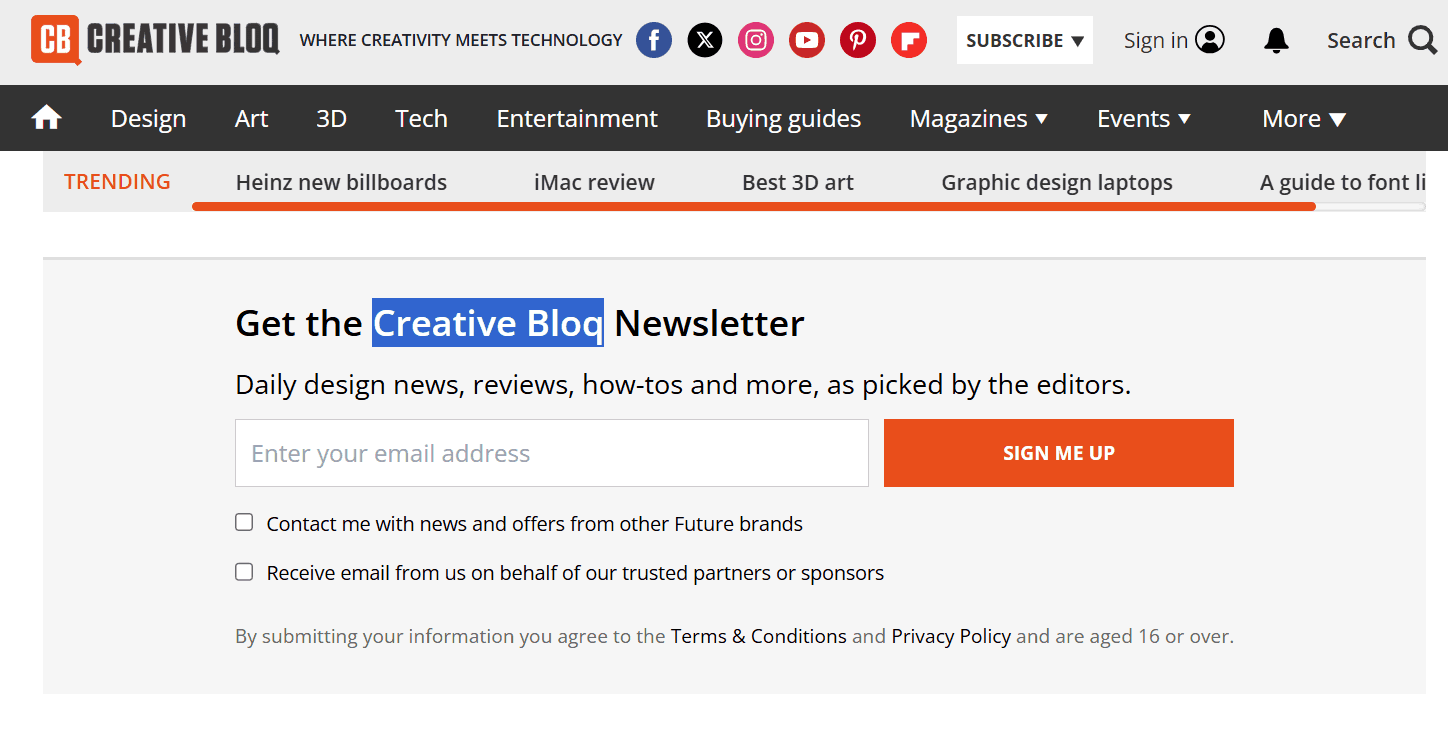Open the notifications bell icon
The width and height of the screenshot is (1448, 730).
[1276, 40]
